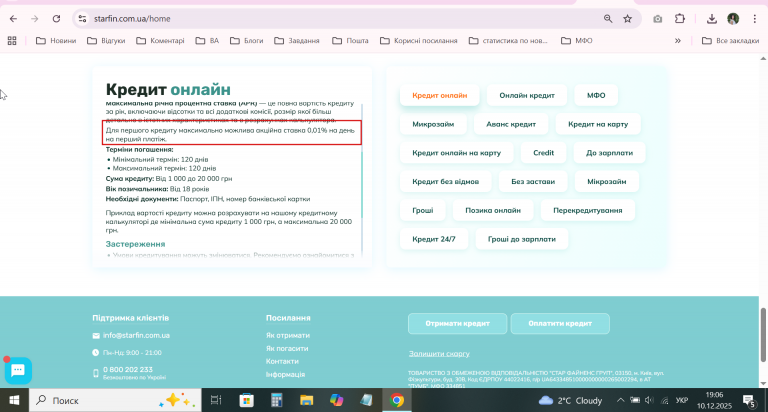
Task: Open Chrome three-dot menu
Action: [x=755, y=19]
